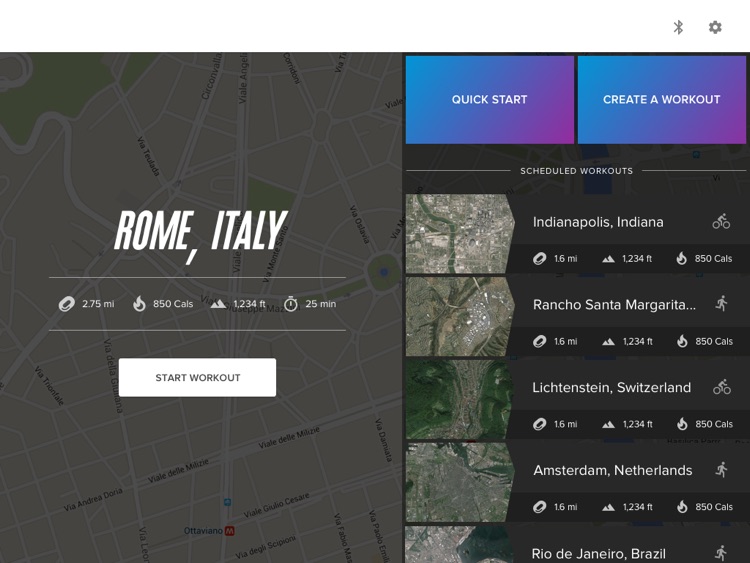Open the Amsterdam satellite map thumbnail
750x563 pixels.
460,482
